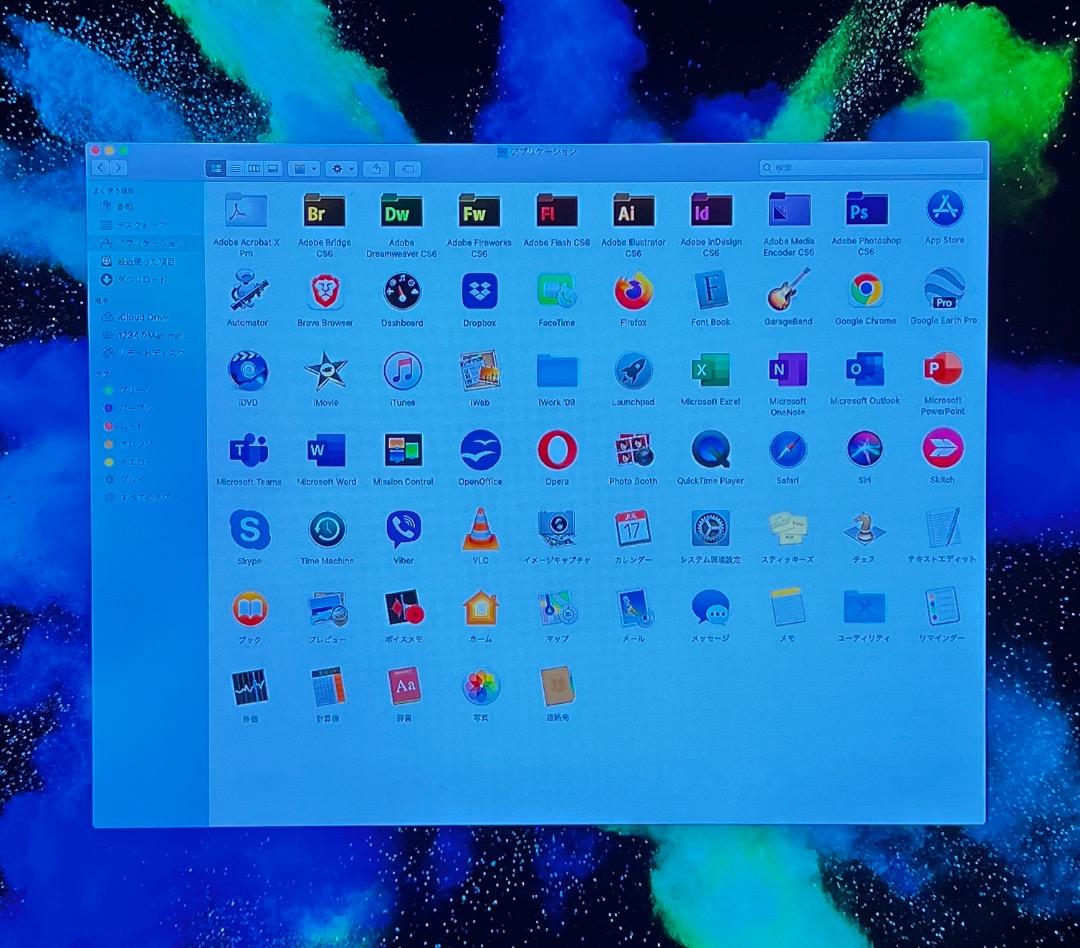
Task: Open Adobe Photoshop CS6 folder
Action: [866, 209]
